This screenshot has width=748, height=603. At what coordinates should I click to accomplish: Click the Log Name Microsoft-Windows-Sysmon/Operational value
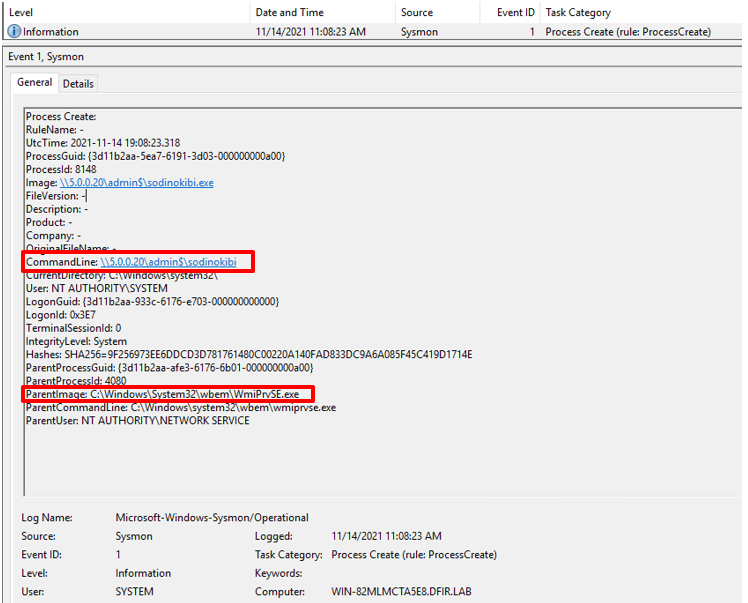pyautogui.click(x=212, y=518)
